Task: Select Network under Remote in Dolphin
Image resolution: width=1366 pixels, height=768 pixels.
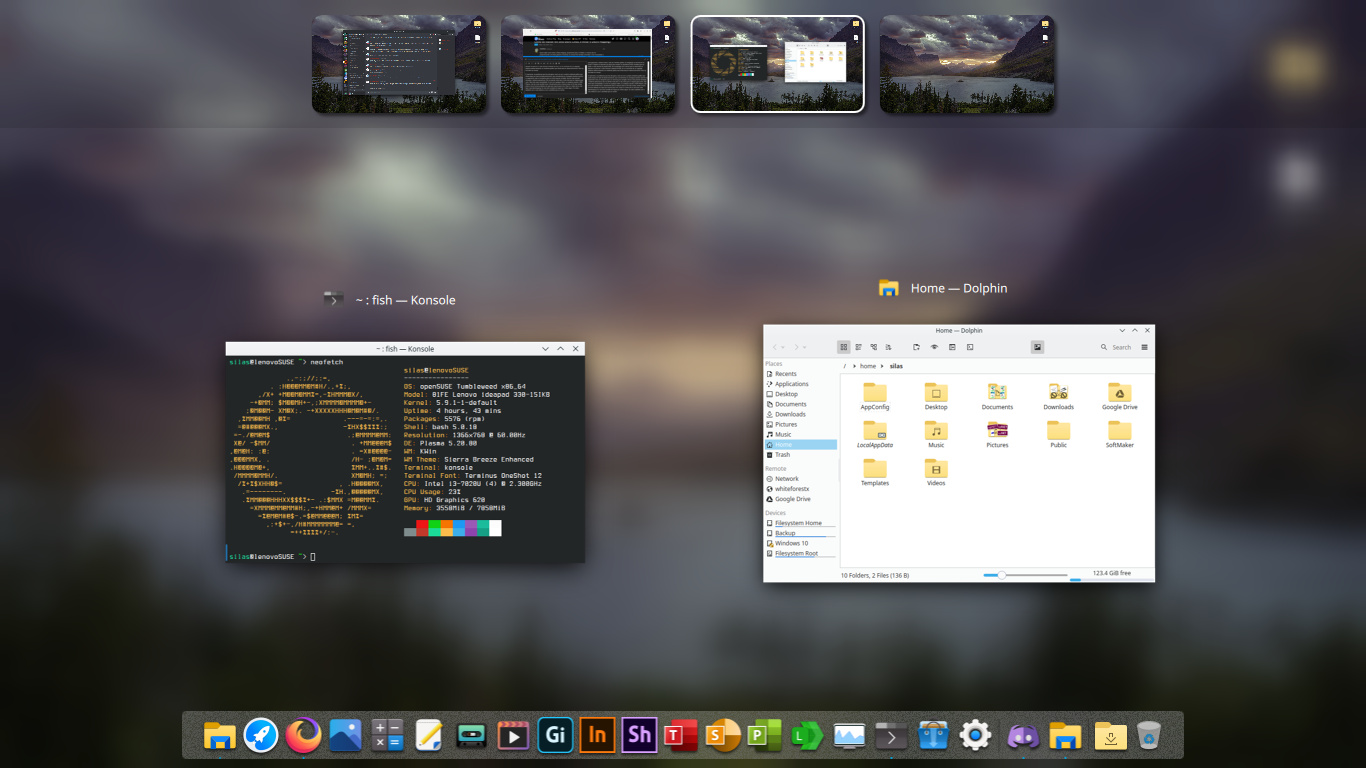Action: tap(786, 479)
